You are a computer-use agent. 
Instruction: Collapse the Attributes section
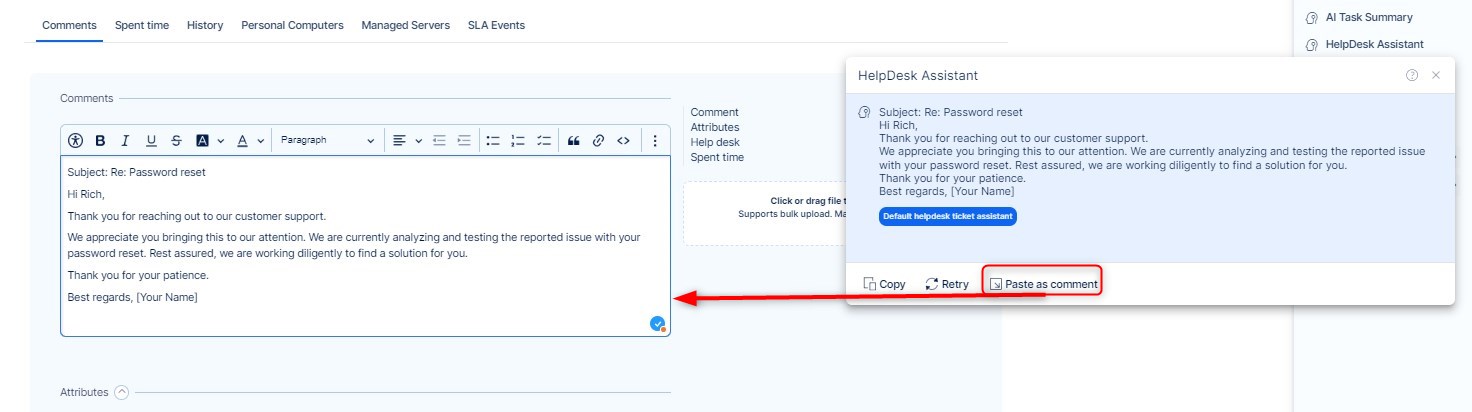pos(122,392)
